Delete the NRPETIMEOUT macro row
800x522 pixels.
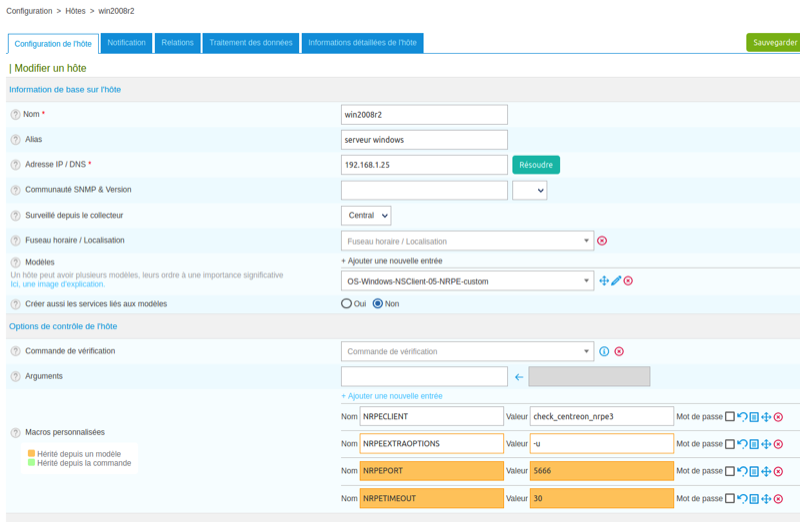point(778,498)
